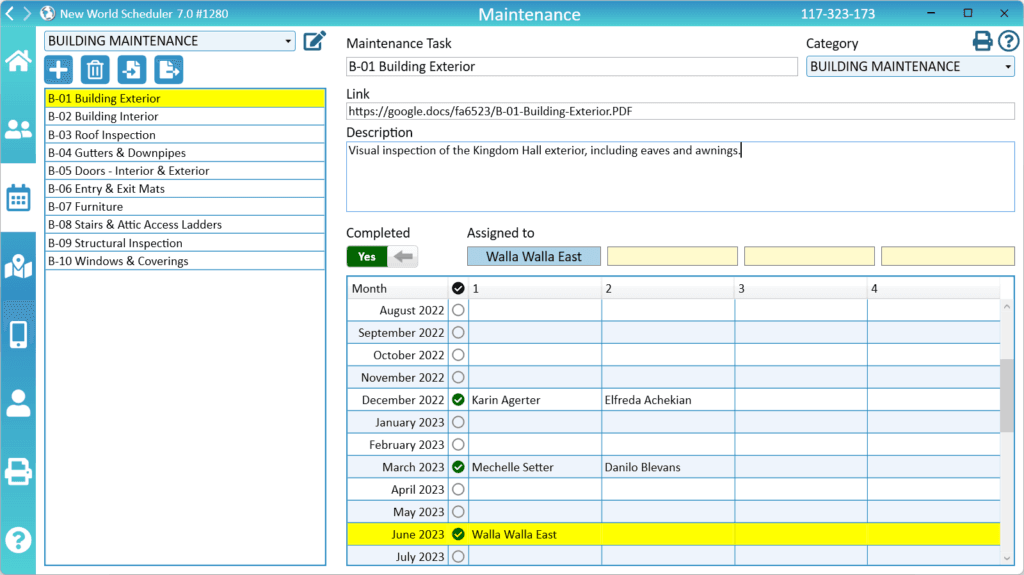The width and height of the screenshot is (1024, 575).
Task: Click the globe application icon
Action: 47,13
